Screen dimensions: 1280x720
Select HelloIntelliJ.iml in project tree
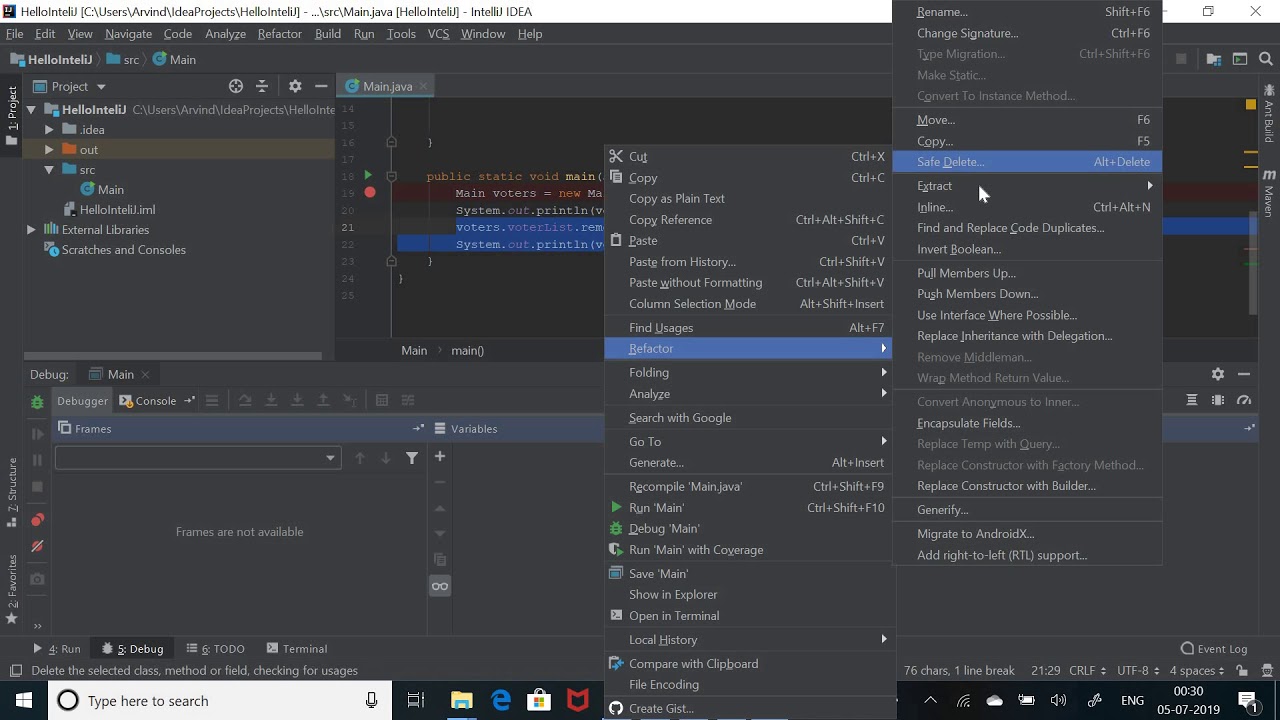coord(109,210)
